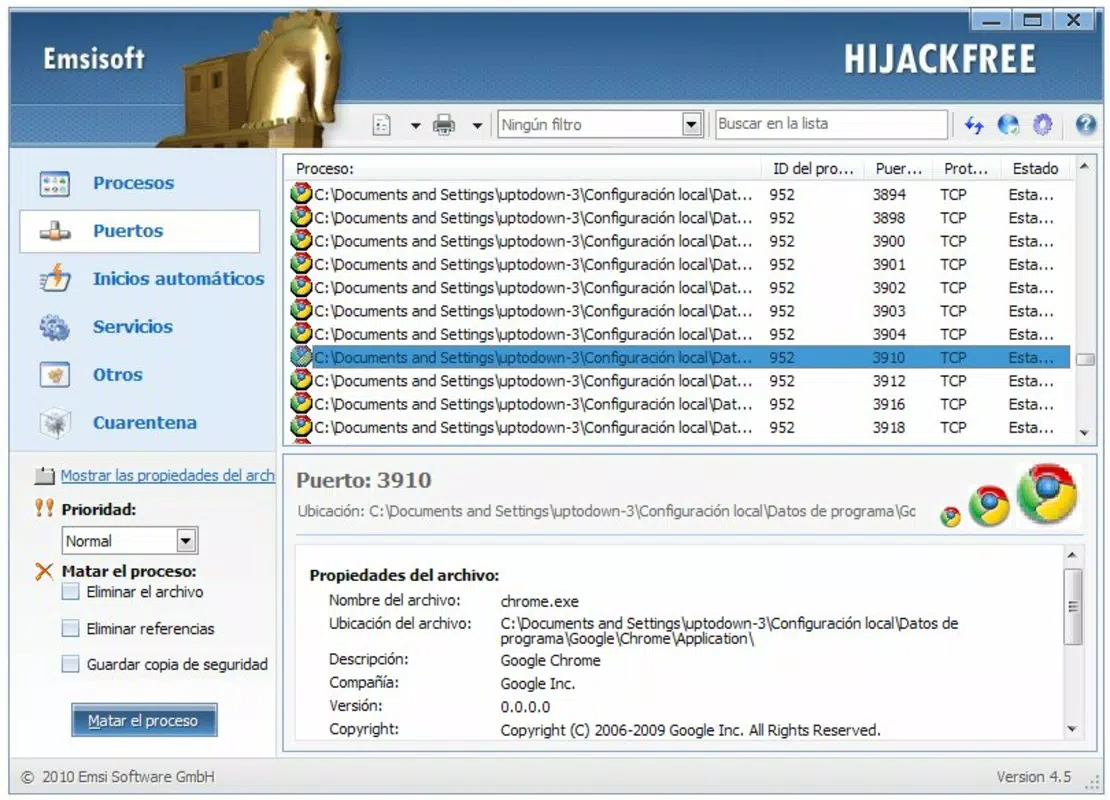This screenshot has width=1110, height=800.
Task: Open the Procesos section
Action: pos(133,183)
